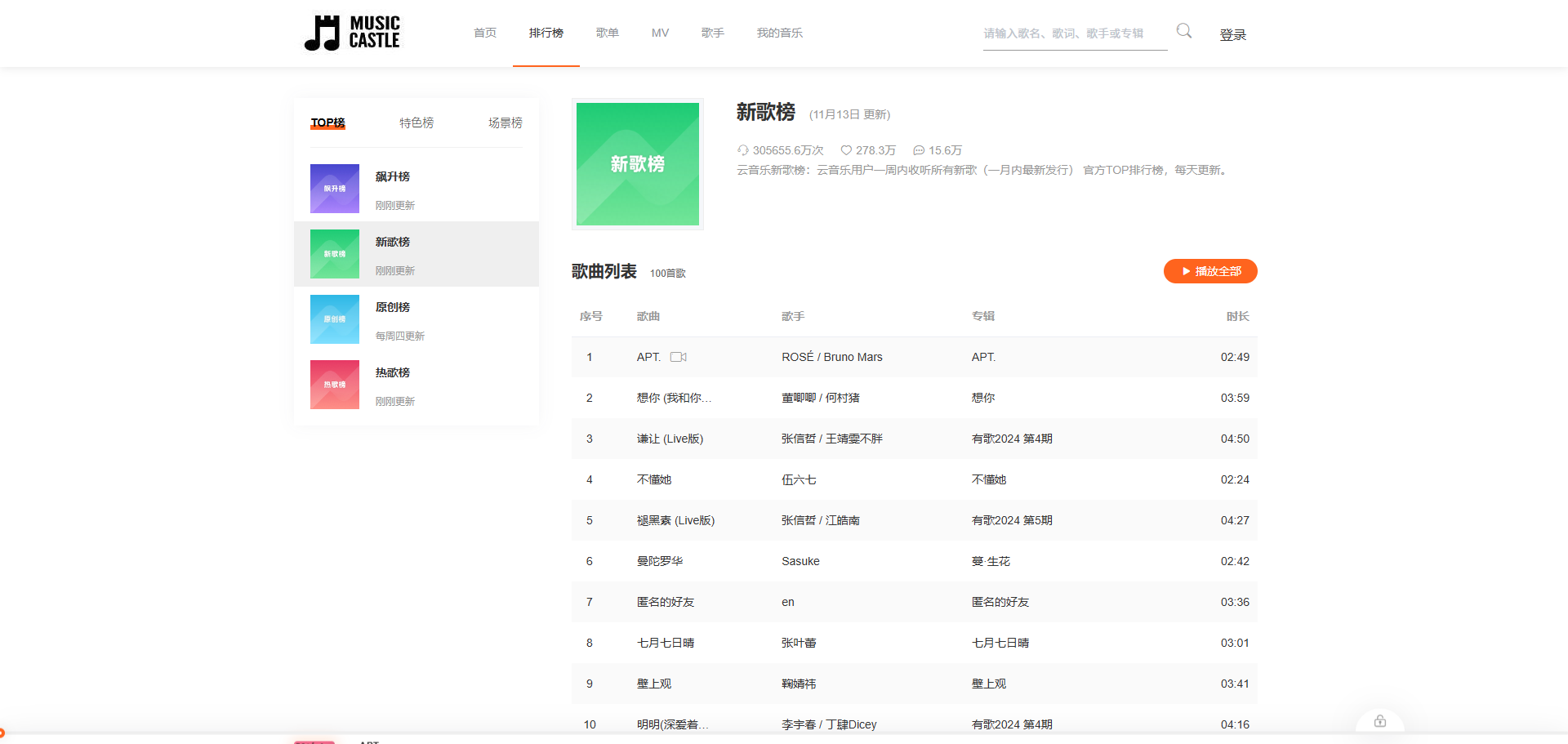Open the 飙升榜 chart thumbnail

click(x=335, y=189)
